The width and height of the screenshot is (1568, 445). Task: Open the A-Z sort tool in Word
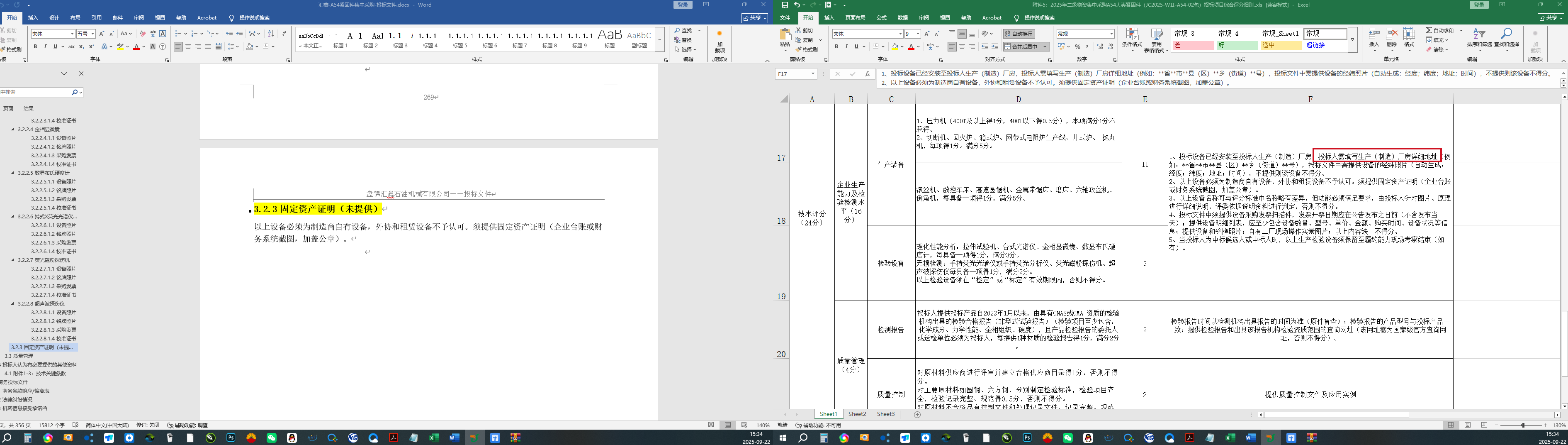pyautogui.click(x=271, y=34)
